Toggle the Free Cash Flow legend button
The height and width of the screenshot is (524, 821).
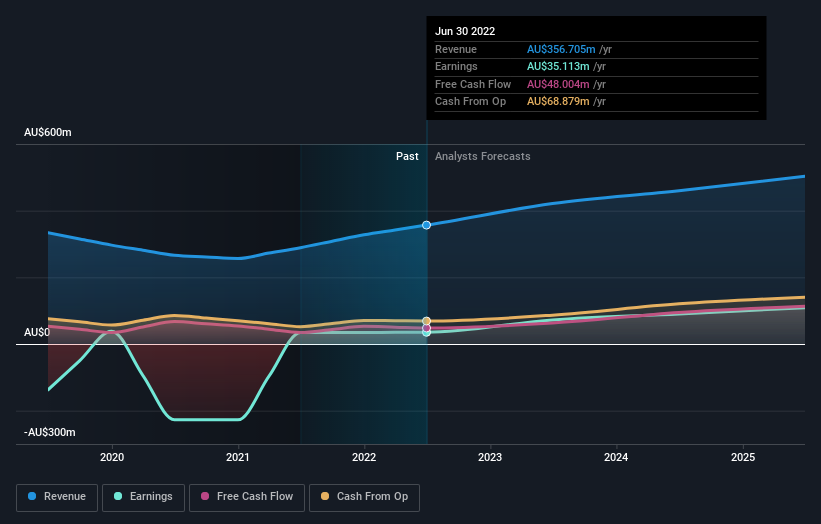click(247, 497)
